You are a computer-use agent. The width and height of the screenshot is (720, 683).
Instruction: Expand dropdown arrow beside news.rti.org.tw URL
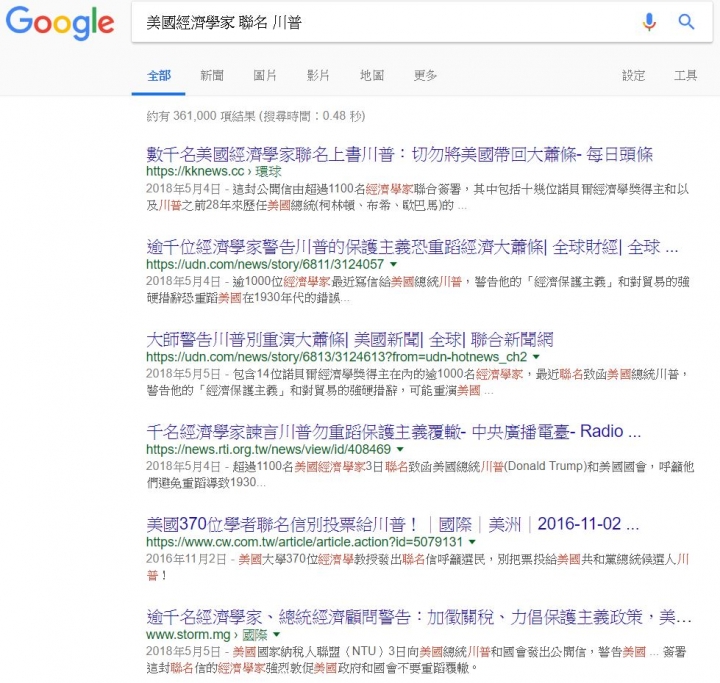click(400, 449)
